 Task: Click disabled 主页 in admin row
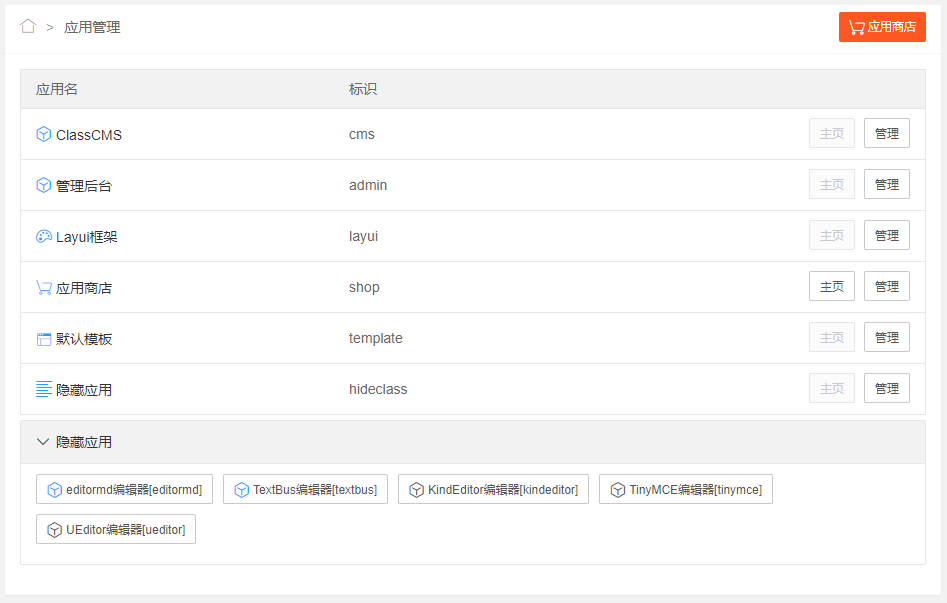[832, 184]
